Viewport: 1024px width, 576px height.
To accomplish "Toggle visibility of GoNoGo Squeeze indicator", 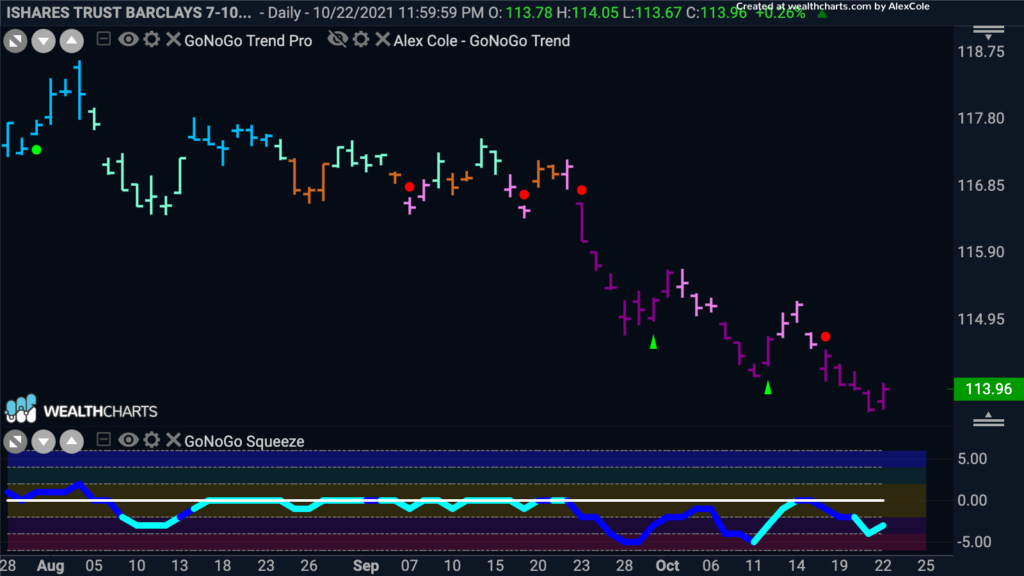I will click(128, 440).
